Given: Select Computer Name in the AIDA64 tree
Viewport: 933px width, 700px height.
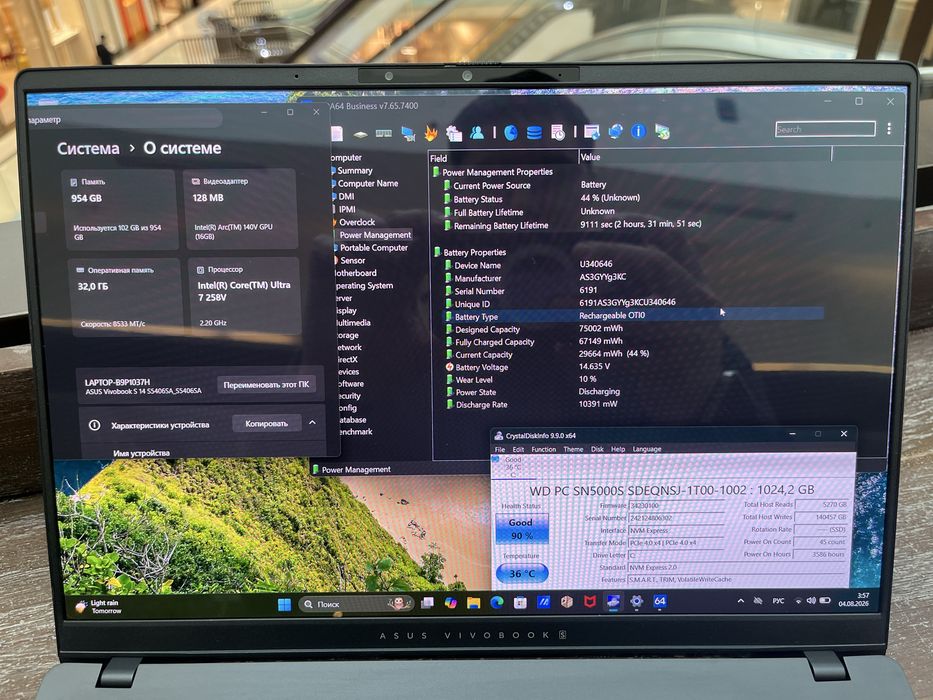Looking at the screenshot, I should click(368, 183).
